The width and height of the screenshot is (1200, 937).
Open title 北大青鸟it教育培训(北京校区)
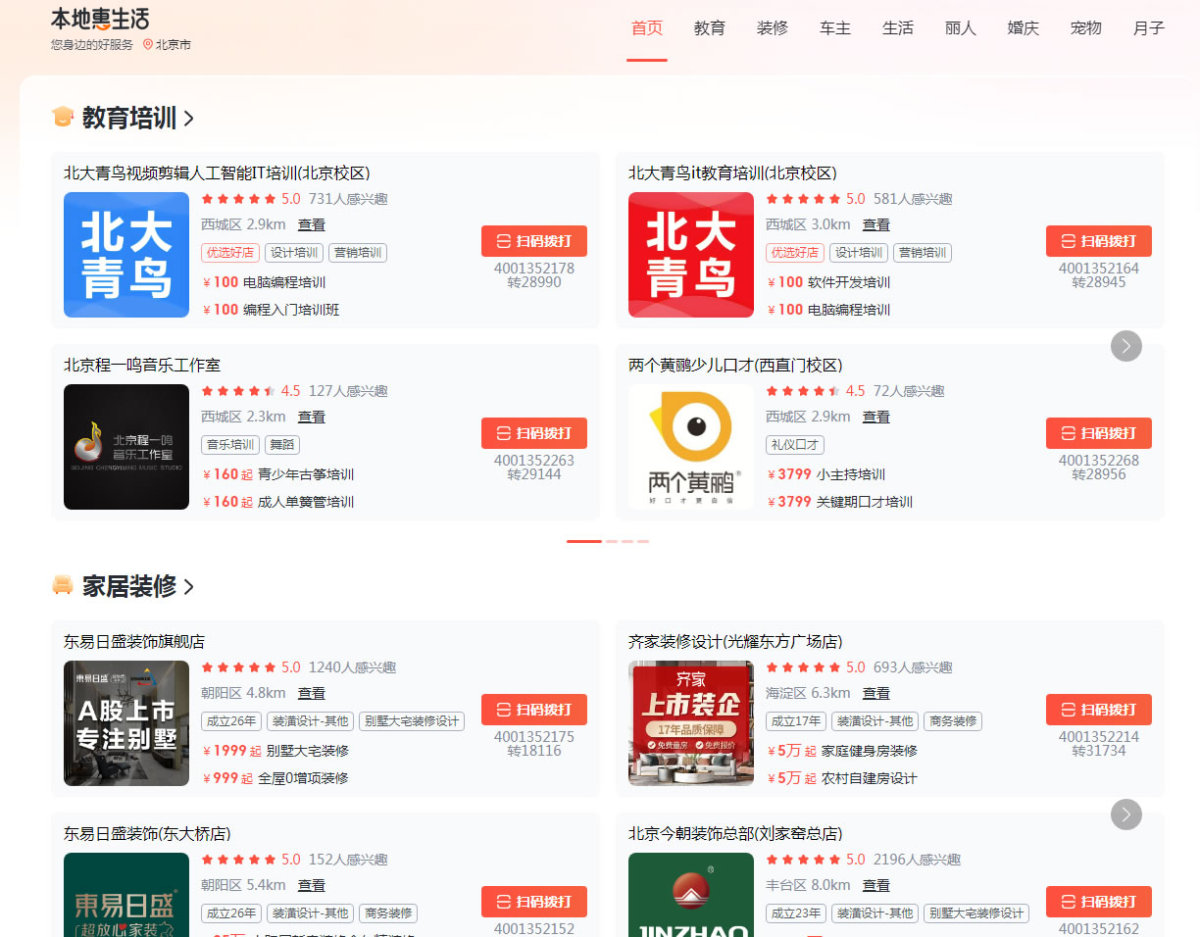(x=732, y=173)
